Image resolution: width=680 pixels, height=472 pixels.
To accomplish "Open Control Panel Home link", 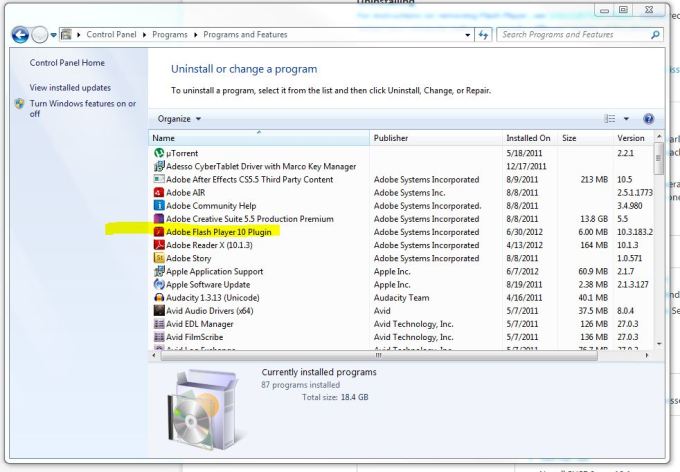I will [x=67, y=63].
